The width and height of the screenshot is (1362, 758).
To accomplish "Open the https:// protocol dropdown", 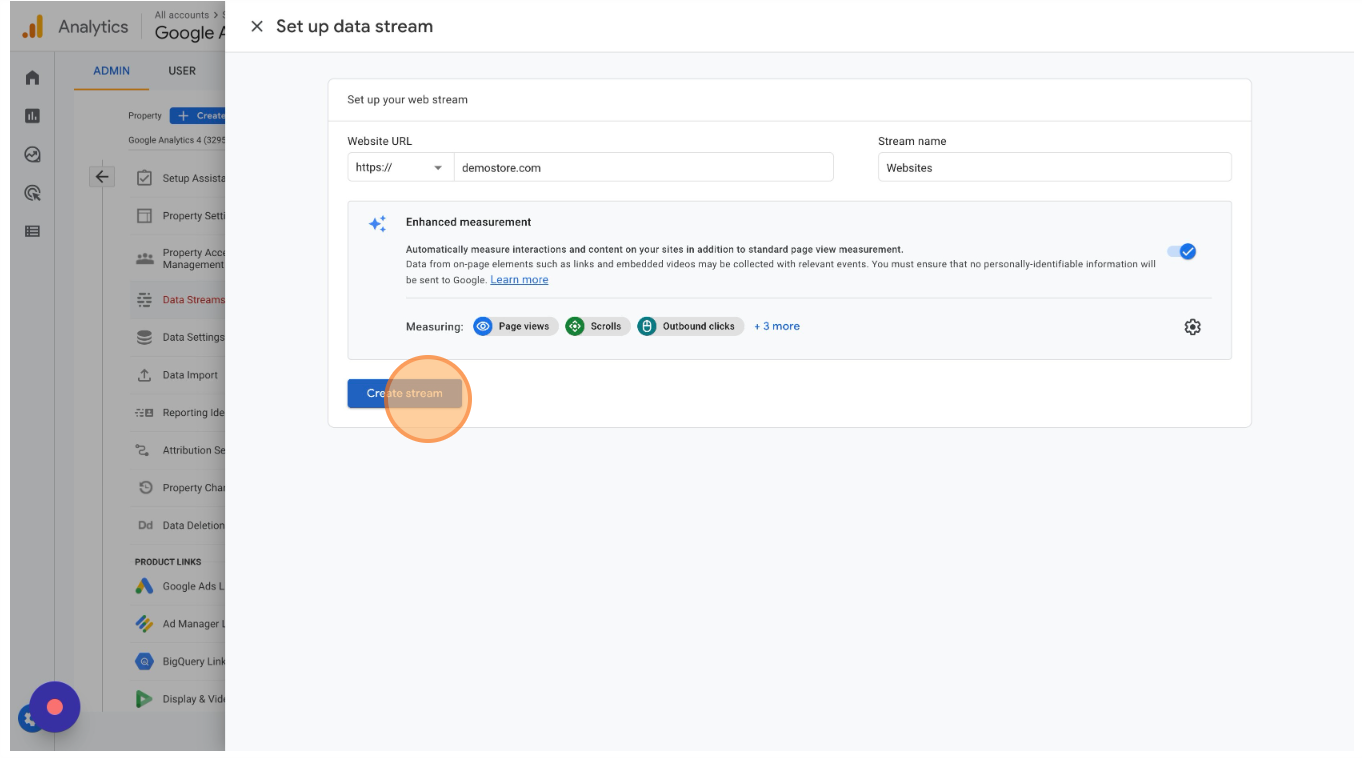I will [x=400, y=168].
